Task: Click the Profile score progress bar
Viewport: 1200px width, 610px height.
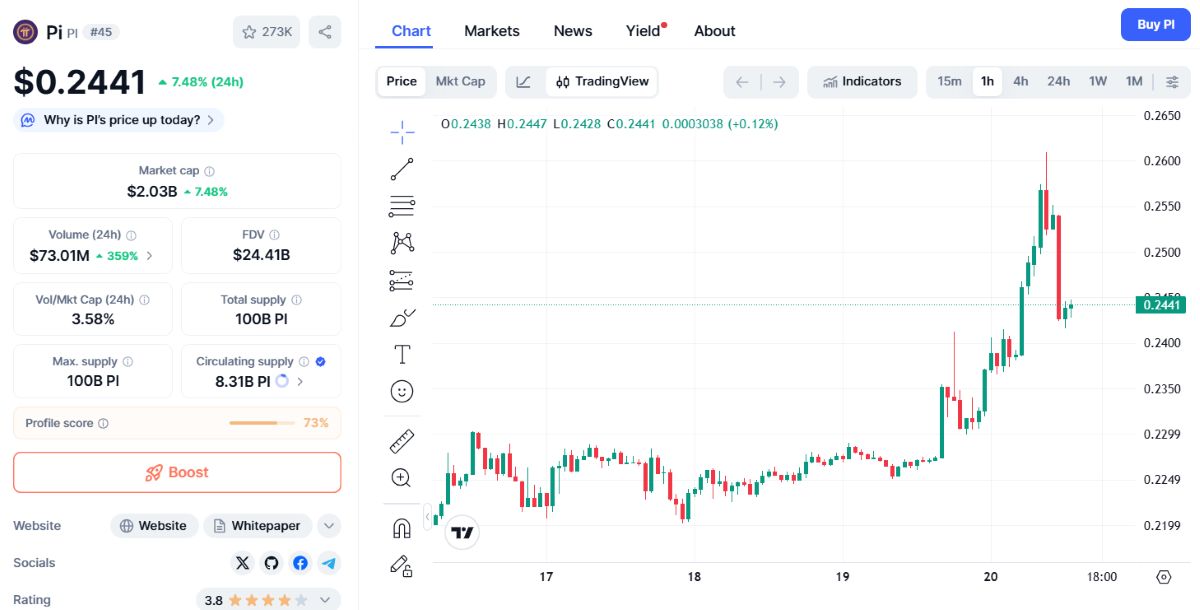Action: click(262, 423)
